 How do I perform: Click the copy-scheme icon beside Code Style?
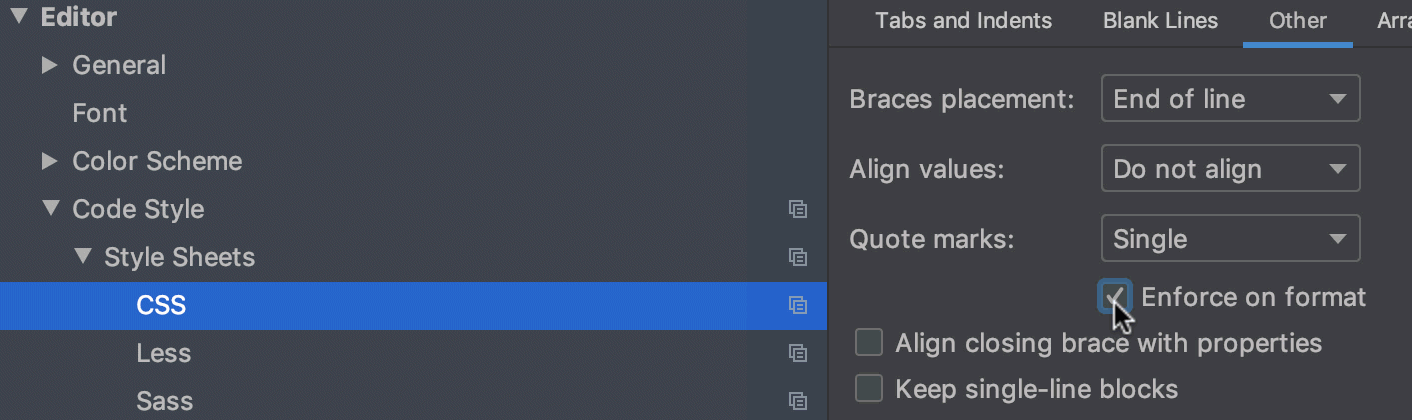tap(797, 209)
